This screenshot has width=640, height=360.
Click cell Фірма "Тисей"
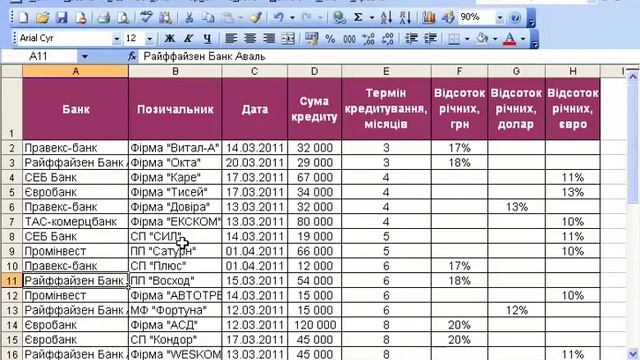point(175,192)
